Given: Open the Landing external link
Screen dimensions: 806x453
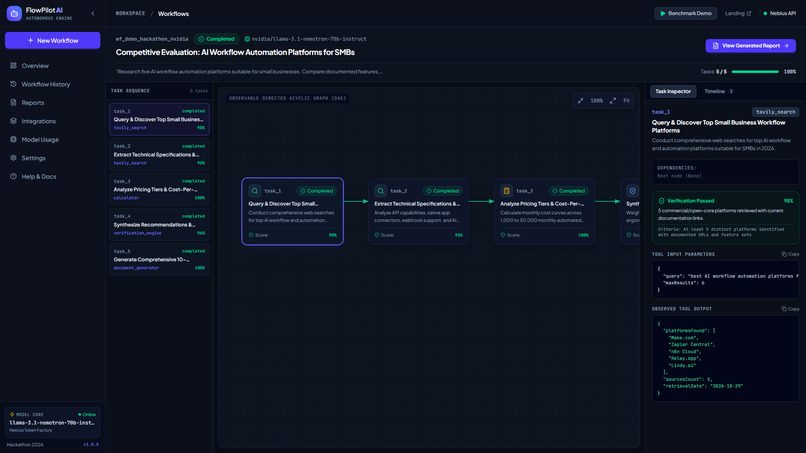Looking at the screenshot, I should coord(738,13).
